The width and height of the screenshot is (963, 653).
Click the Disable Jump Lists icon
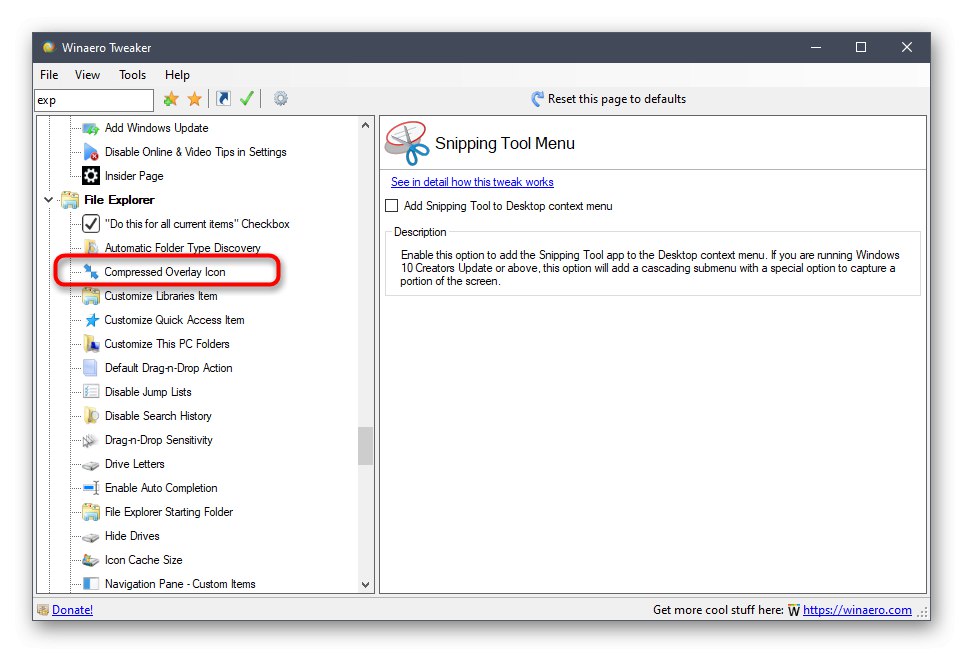coord(91,392)
